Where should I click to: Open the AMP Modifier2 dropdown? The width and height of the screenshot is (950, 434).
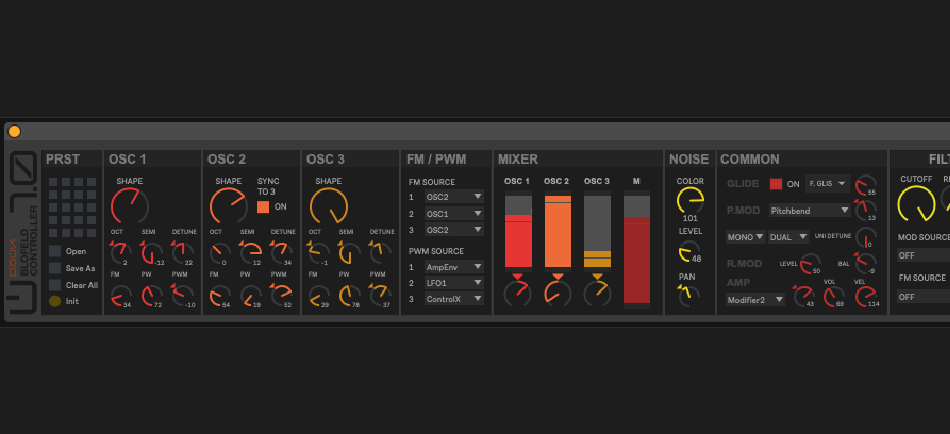(756, 299)
